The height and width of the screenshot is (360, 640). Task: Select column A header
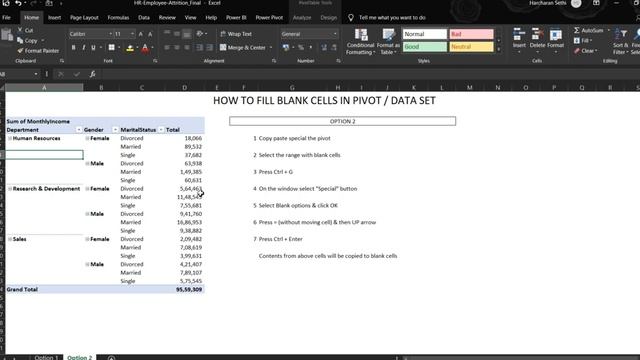click(x=44, y=87)
